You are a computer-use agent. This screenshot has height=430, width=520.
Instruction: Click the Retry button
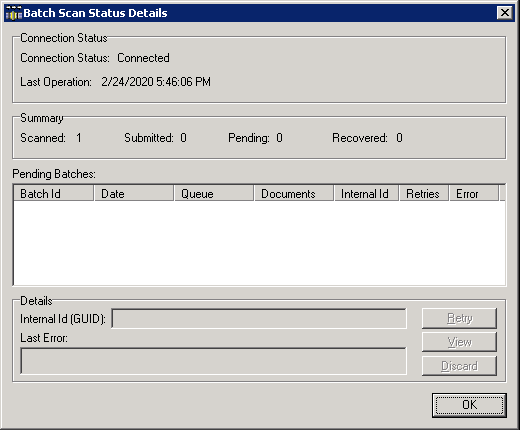(x=459, y=318)
